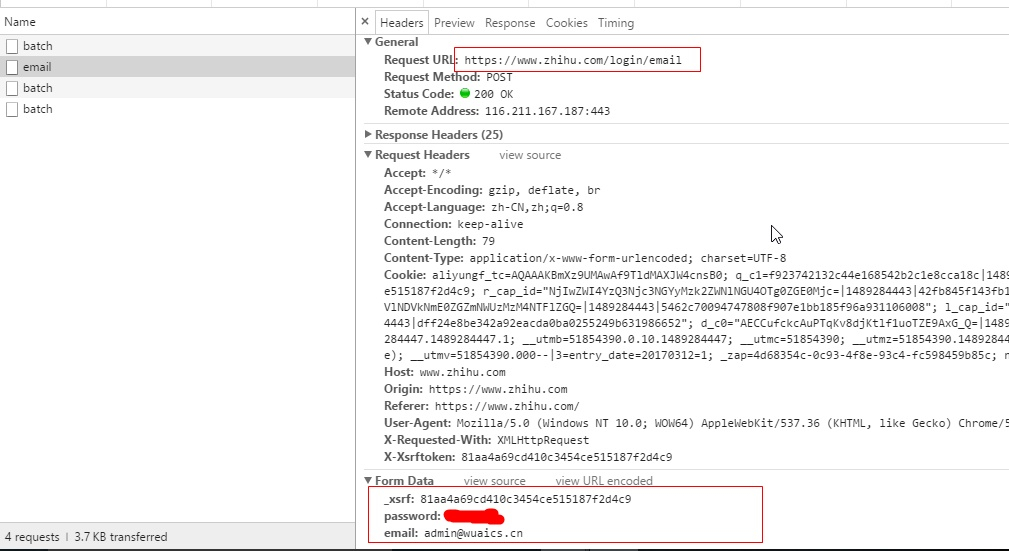Click view source next to Form Data

point(494,481)
